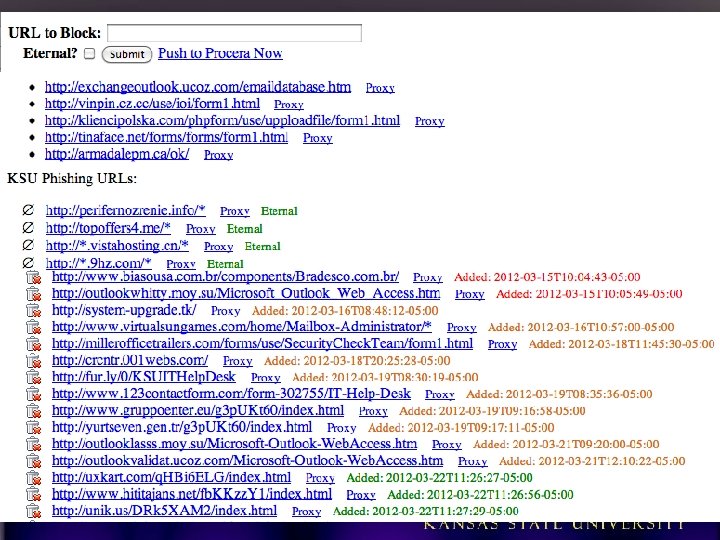Image resolution: width=720 pixels, height=540 pixels.
Task: Click the delete icon for yurtseven.gen.tr
Action: click(34, 428)
